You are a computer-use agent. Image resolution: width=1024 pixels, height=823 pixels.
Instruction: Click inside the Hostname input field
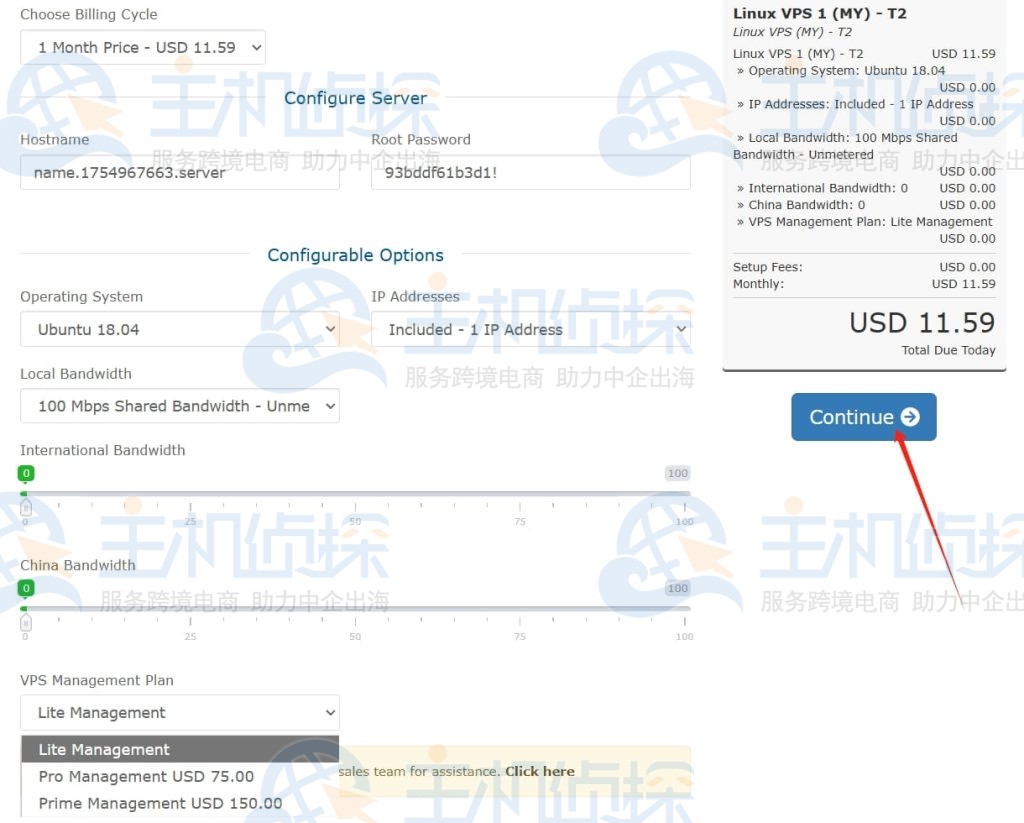[179, 172]
